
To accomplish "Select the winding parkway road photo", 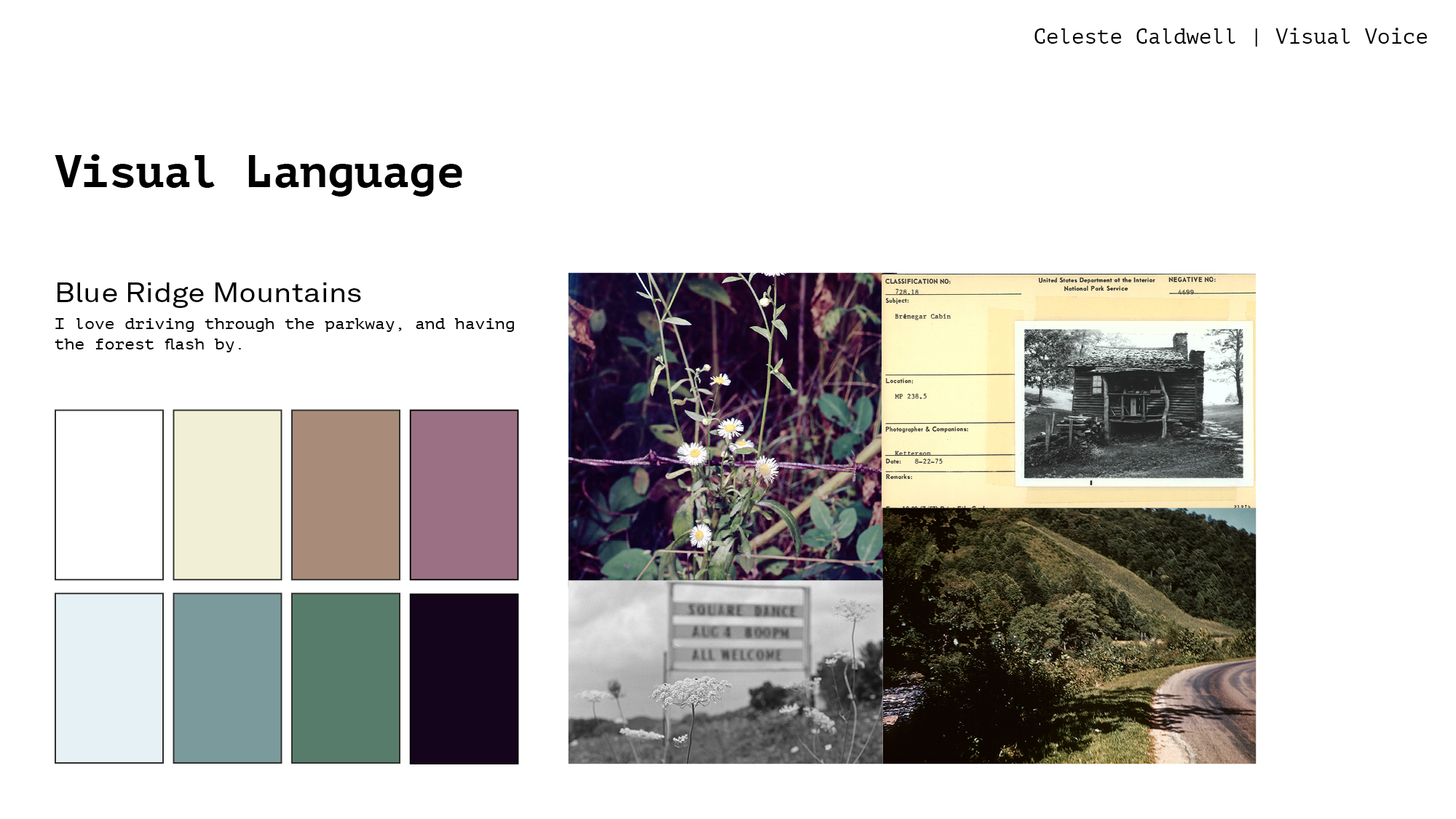I will pyautogui.click(x=1069, y=636).
